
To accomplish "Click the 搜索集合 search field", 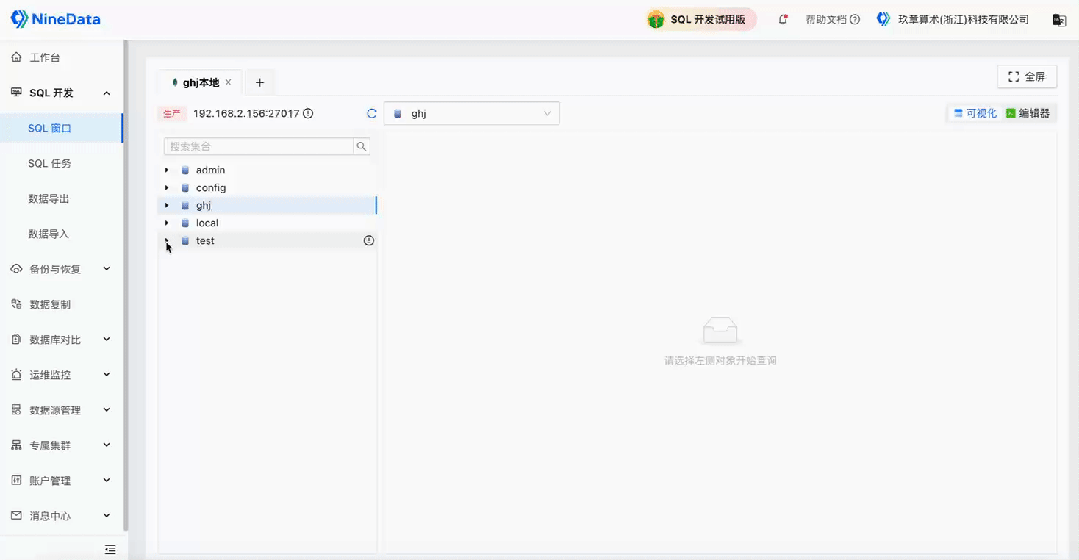I will coord(258,146).
